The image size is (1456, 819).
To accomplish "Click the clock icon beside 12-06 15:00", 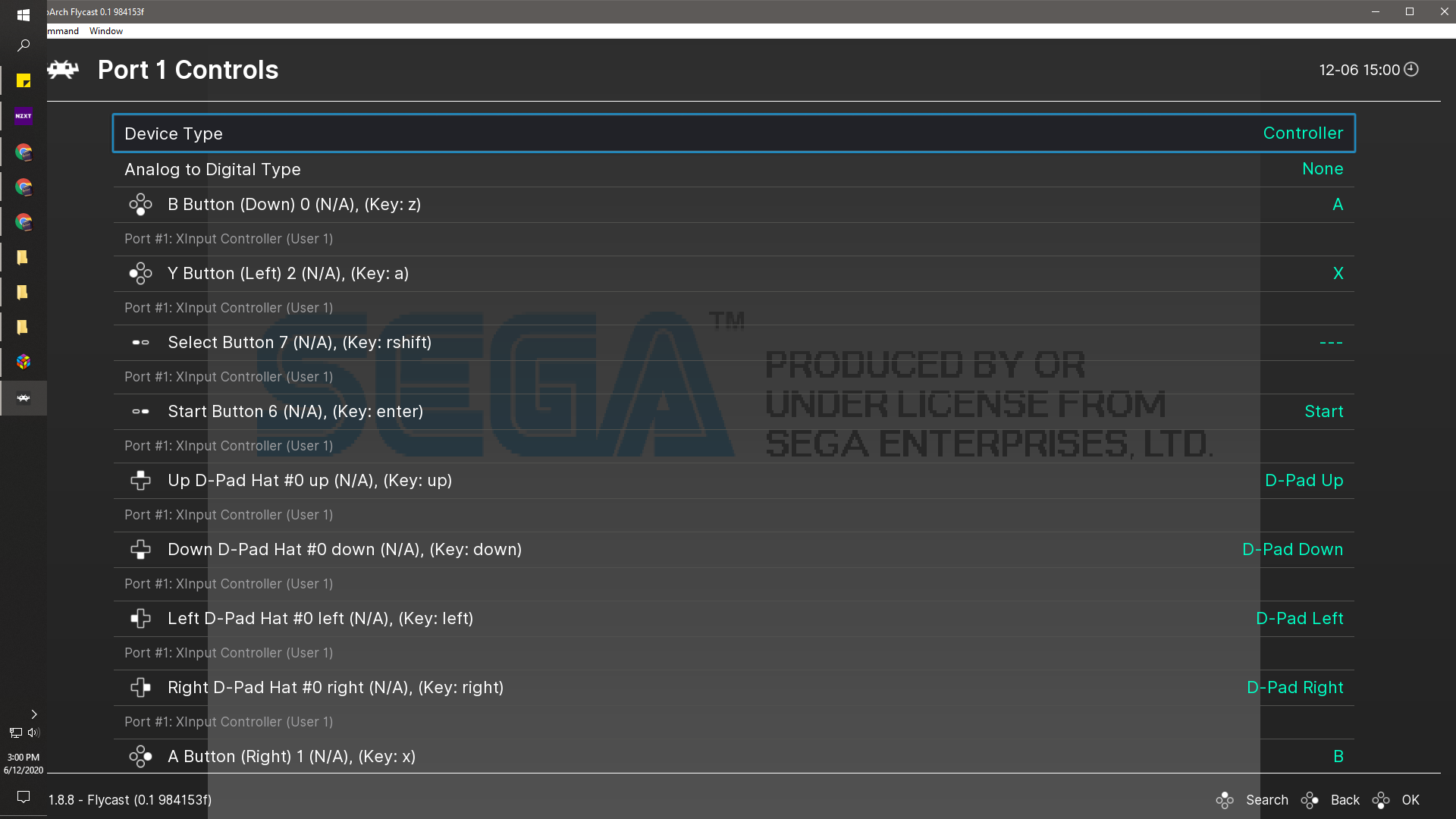I will [1411, 69].
